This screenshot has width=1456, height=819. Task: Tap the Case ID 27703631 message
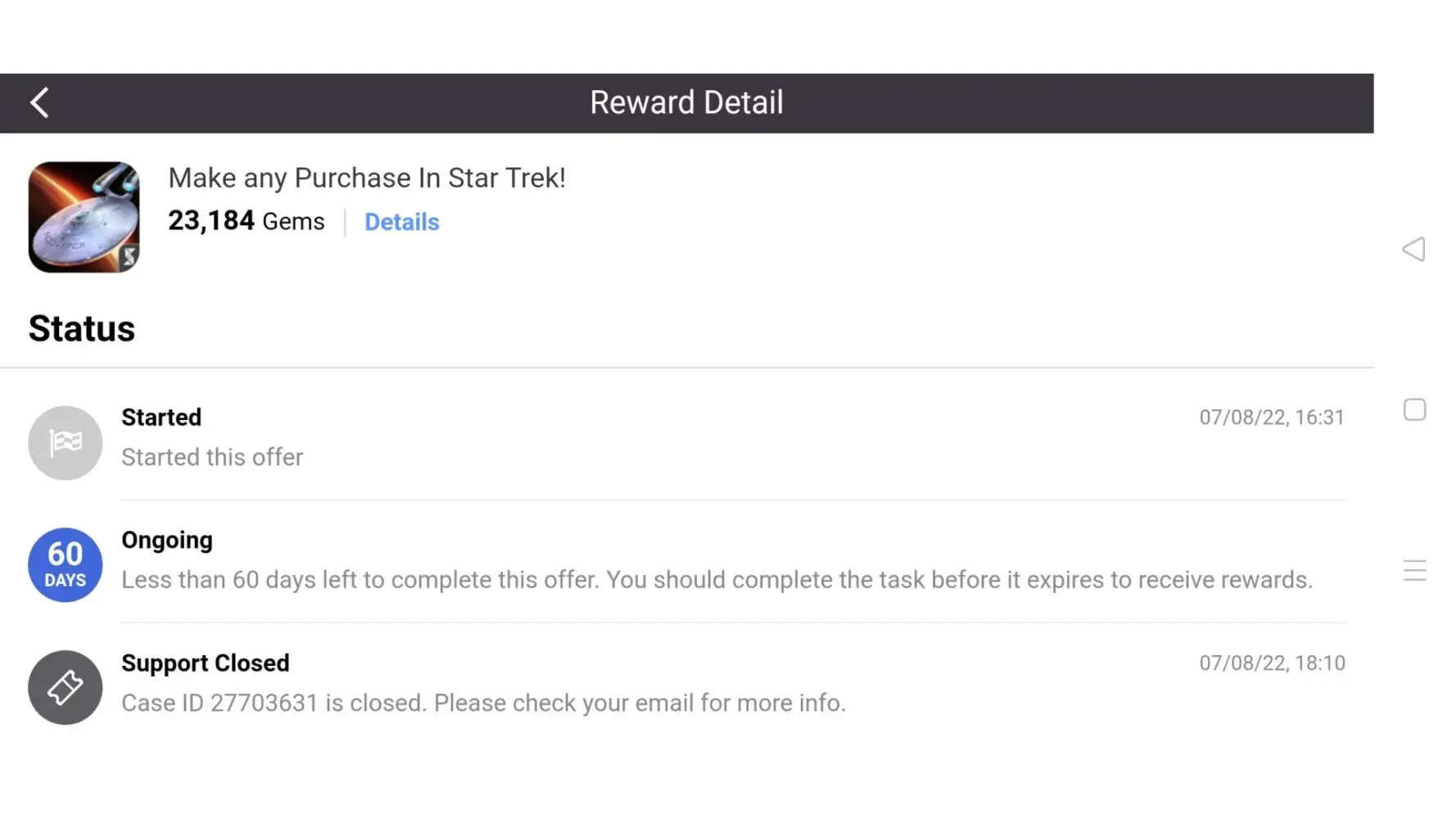[x=483, y=703]
